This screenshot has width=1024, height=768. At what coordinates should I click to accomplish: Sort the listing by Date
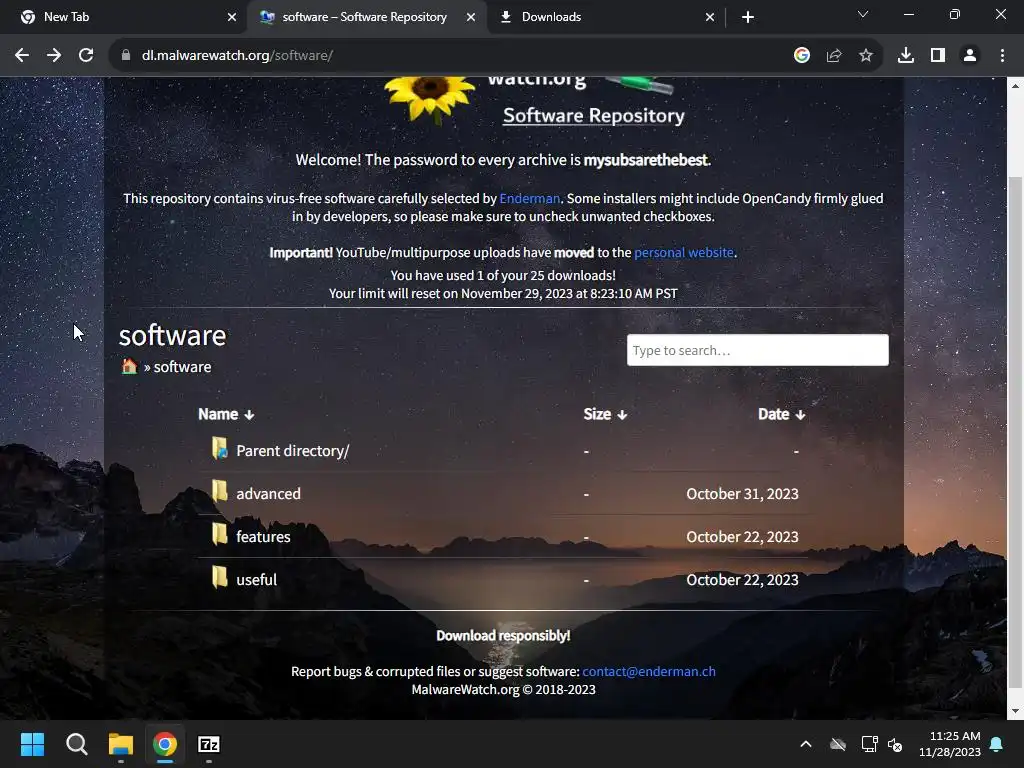pos(781,414)
